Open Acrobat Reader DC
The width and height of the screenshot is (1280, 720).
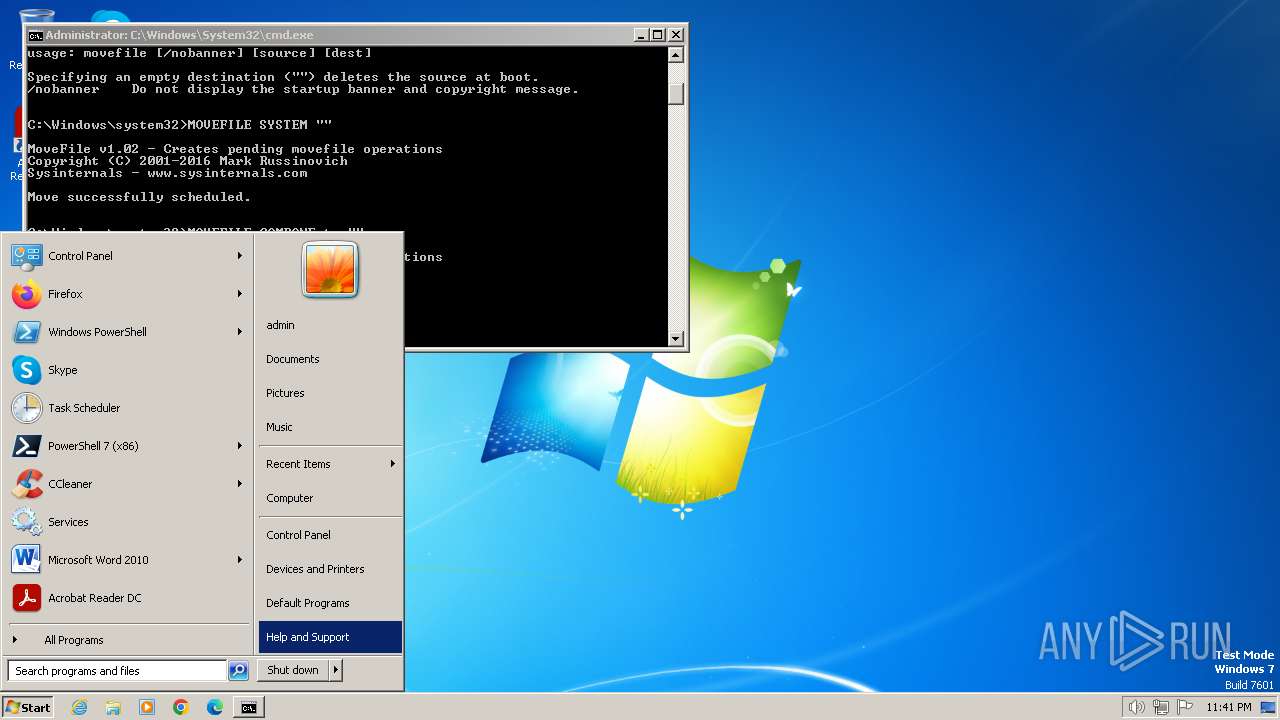point(127,598)
